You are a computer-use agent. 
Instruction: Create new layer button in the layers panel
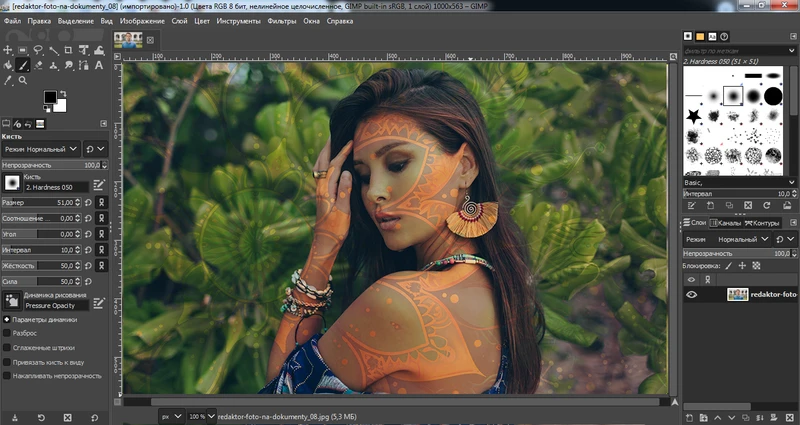point(689,417)
